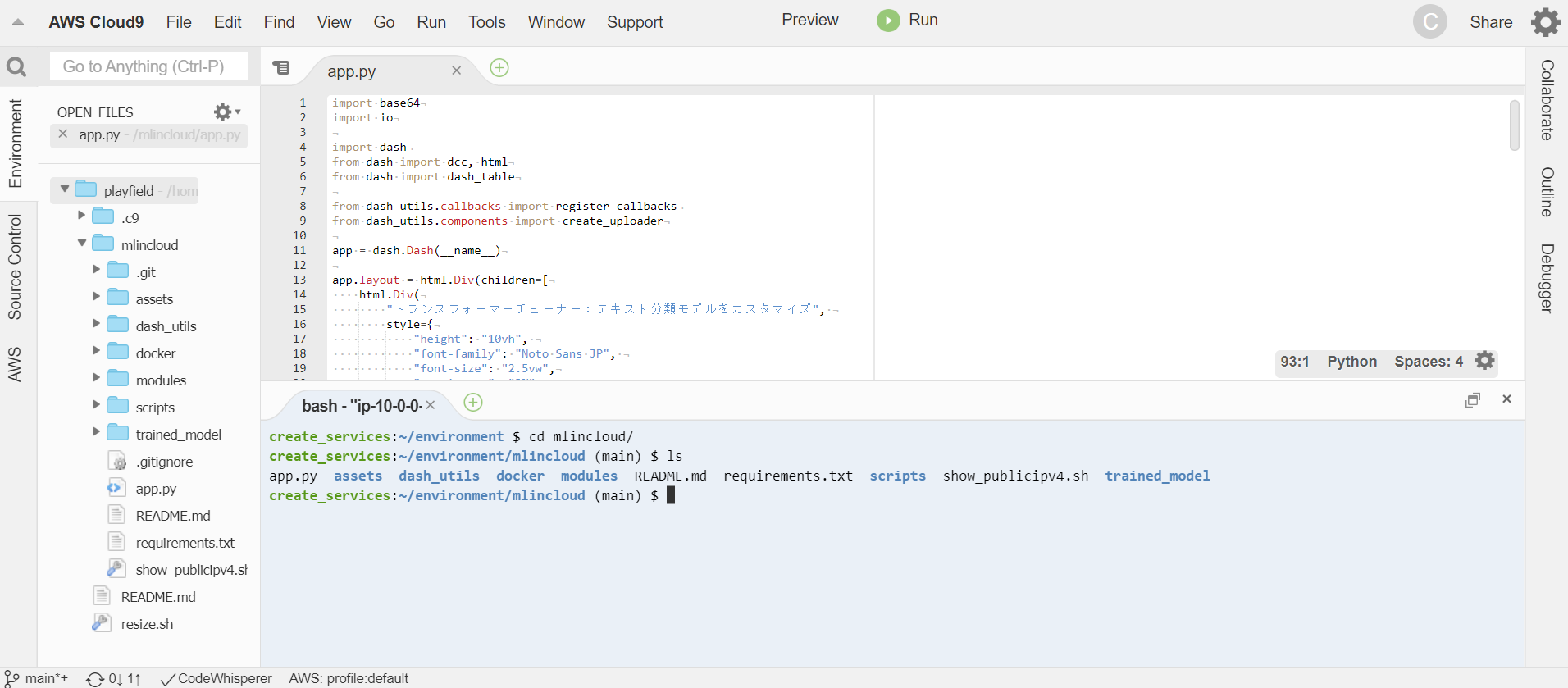Image resolution: width=1568 pixels, height=688 pixels.
Task: Open the AWS side panel tab
Action: point(15,364)
